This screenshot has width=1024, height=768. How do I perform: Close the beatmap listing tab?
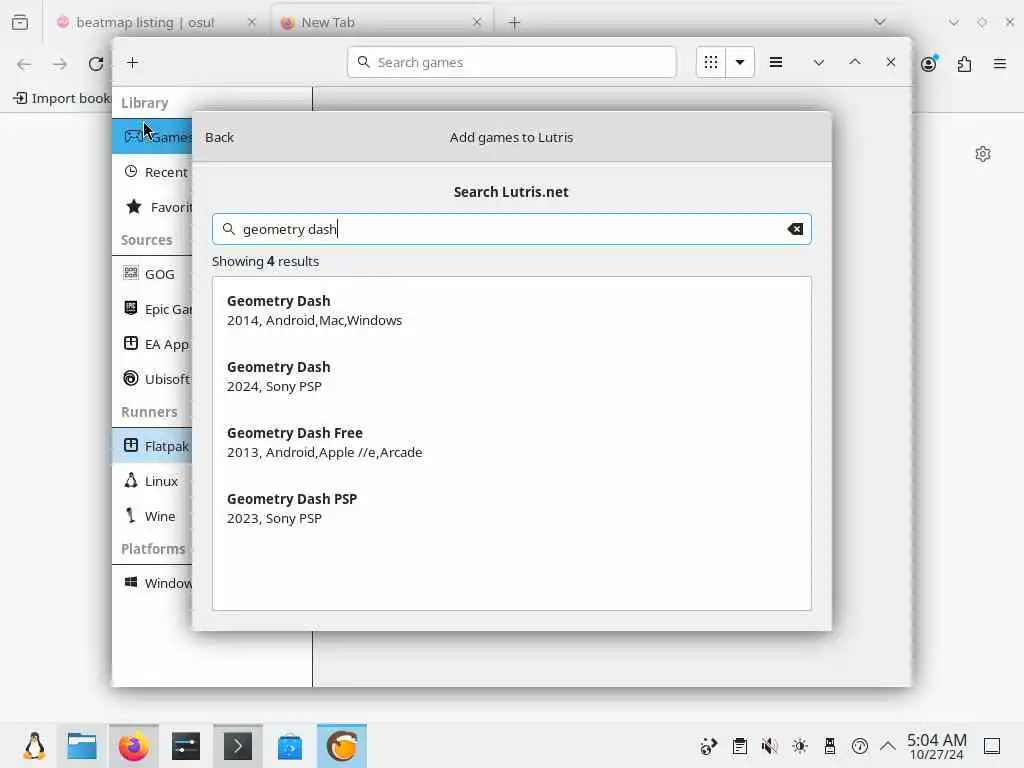[251, 22]
